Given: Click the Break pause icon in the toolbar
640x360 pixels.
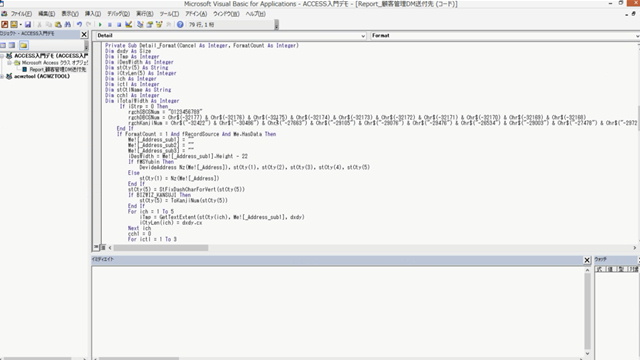Looking at the screenshot, I should click(109, 24).
